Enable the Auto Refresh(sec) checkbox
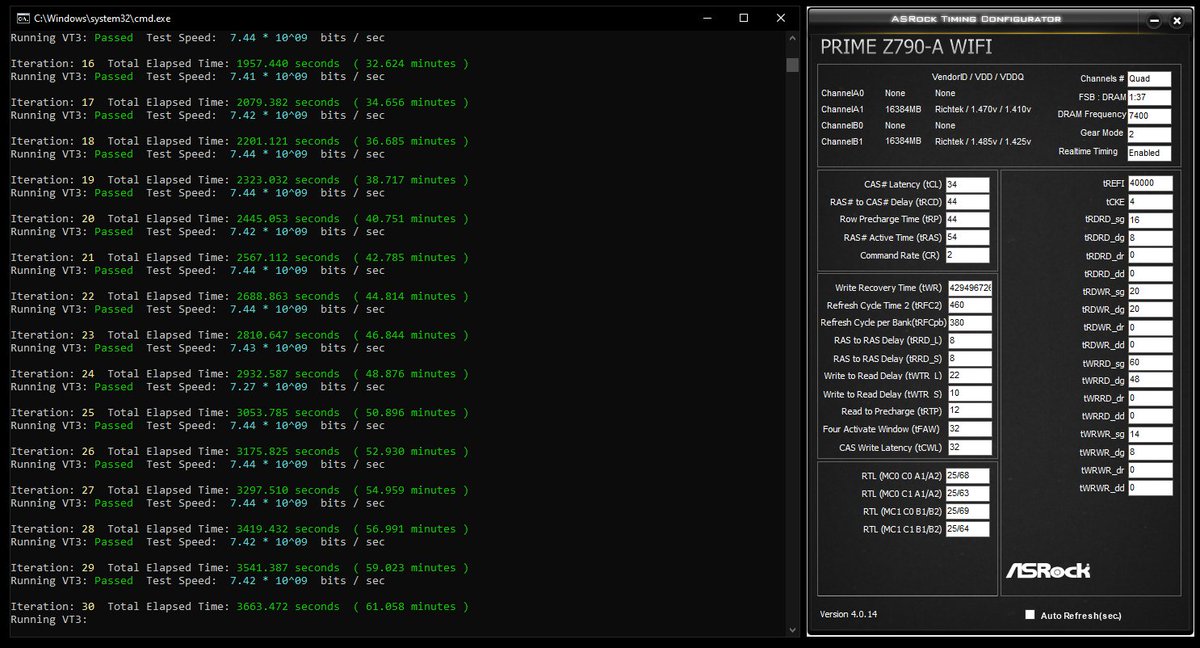The width and height of the screenshot is (1200, 648). (x=1030, y=615)
